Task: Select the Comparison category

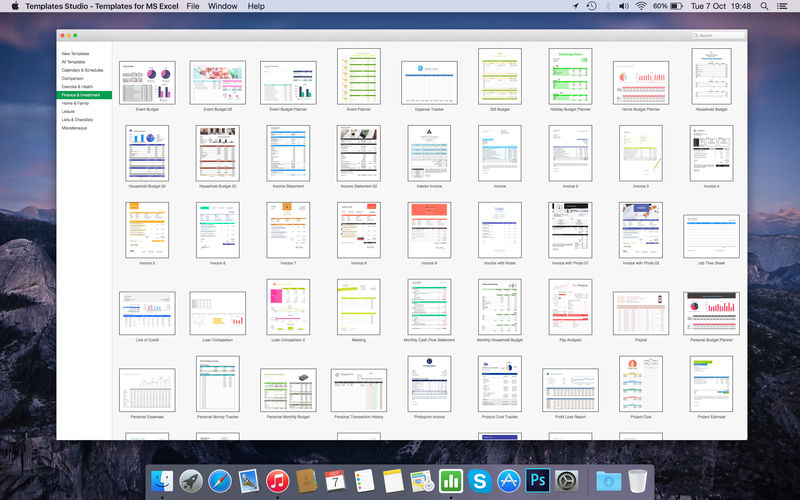Action: pyautogui.click(x=72, y=79)
